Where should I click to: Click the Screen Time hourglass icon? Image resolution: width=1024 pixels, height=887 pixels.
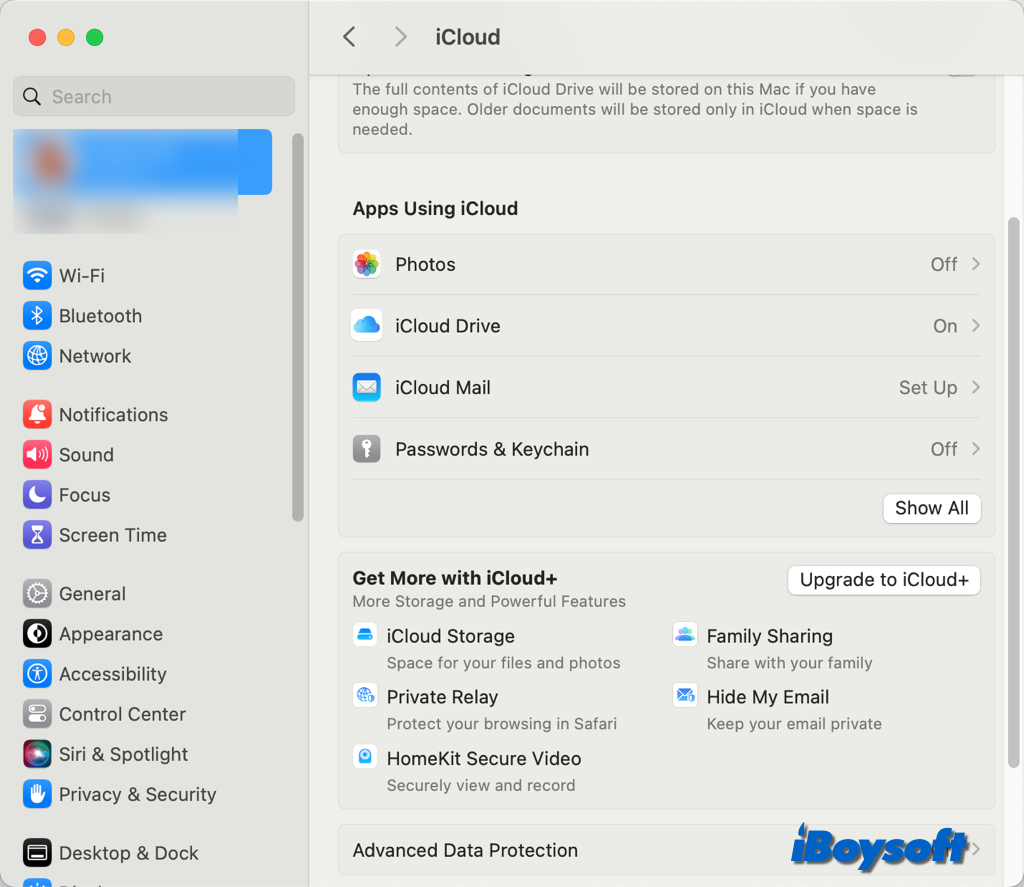pos(37,535)
